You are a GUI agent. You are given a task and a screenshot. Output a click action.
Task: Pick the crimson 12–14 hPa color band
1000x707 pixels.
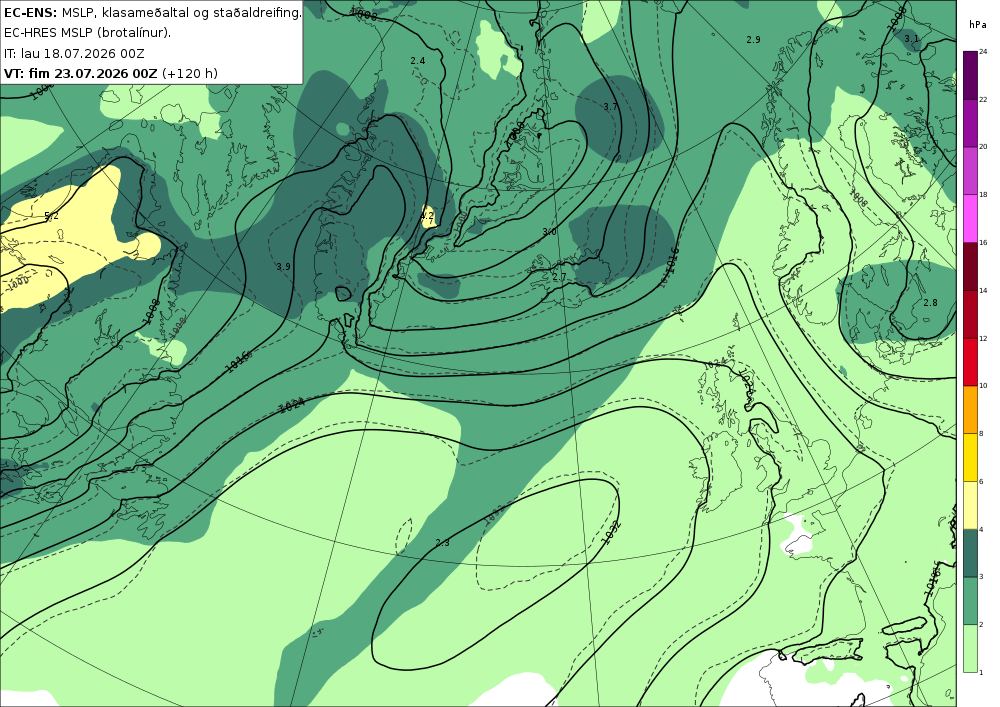point(970,314)
